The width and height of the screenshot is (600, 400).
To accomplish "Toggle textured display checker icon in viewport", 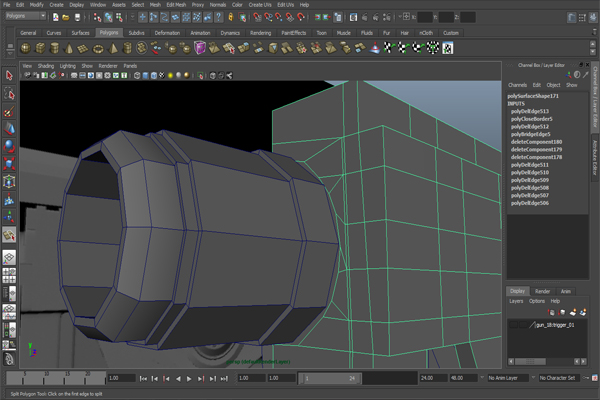I will coord(162,75).
